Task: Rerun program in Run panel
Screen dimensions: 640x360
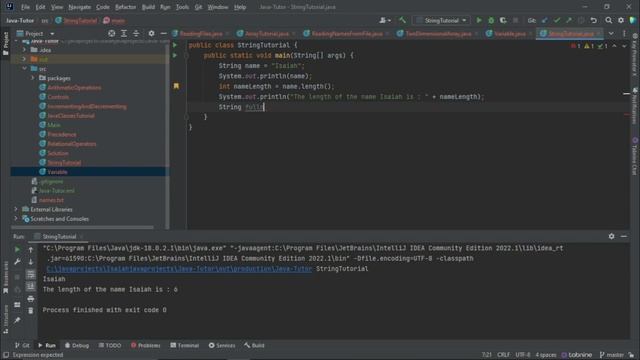Action: click(x=17, y=249)
